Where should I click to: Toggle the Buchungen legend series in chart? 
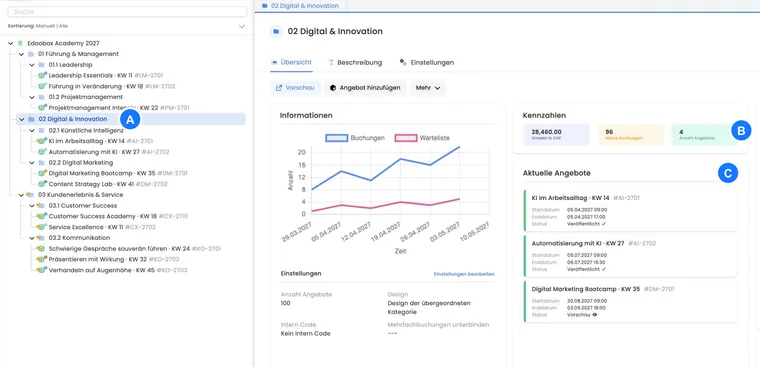[x=355, y=138]
